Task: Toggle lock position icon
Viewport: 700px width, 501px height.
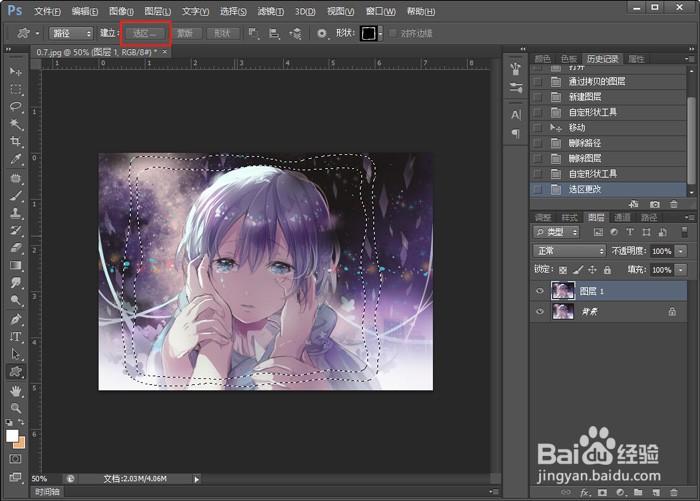Action: pos(592,270)
